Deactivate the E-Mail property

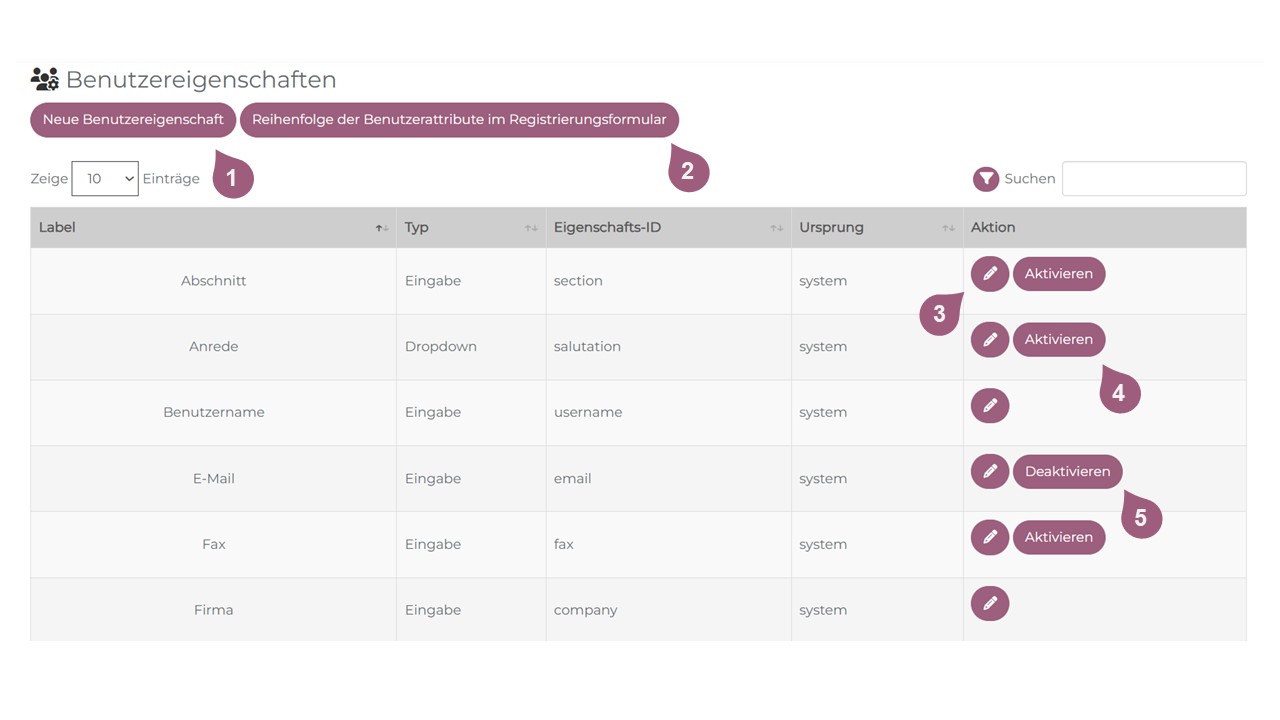point(1067,472)
